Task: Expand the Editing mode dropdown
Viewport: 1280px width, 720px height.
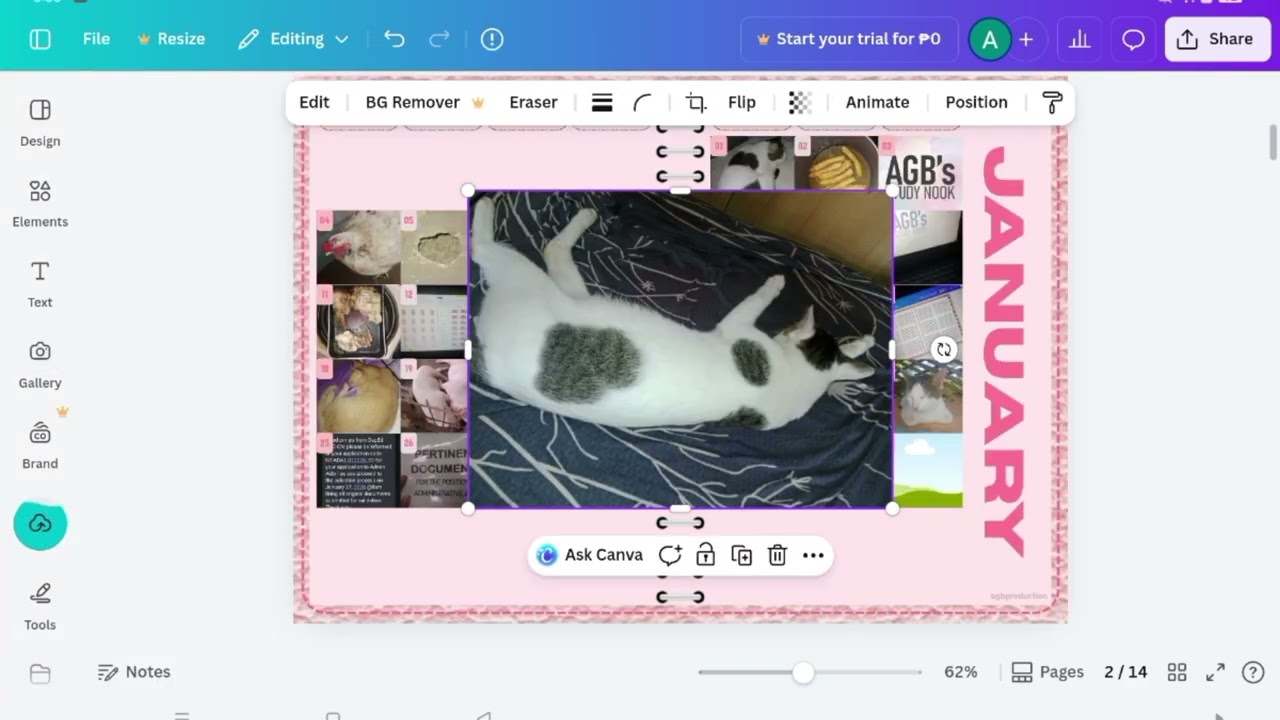Action: (x=293, y=39)
